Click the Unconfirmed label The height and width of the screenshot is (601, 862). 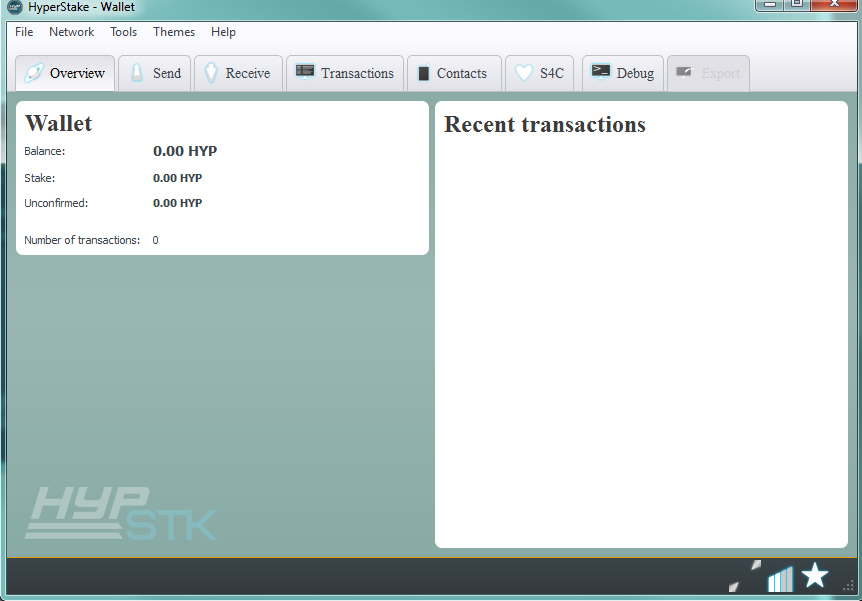[x=56, y=203]
